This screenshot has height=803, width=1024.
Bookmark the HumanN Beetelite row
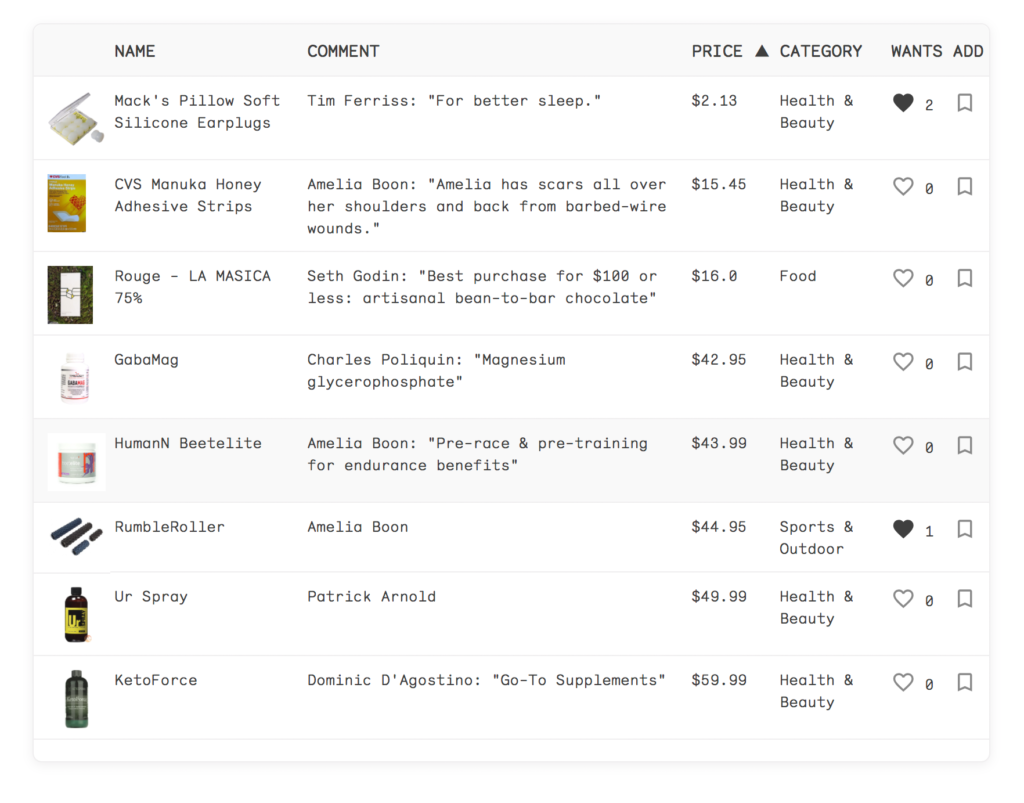(x=965, y=445)
